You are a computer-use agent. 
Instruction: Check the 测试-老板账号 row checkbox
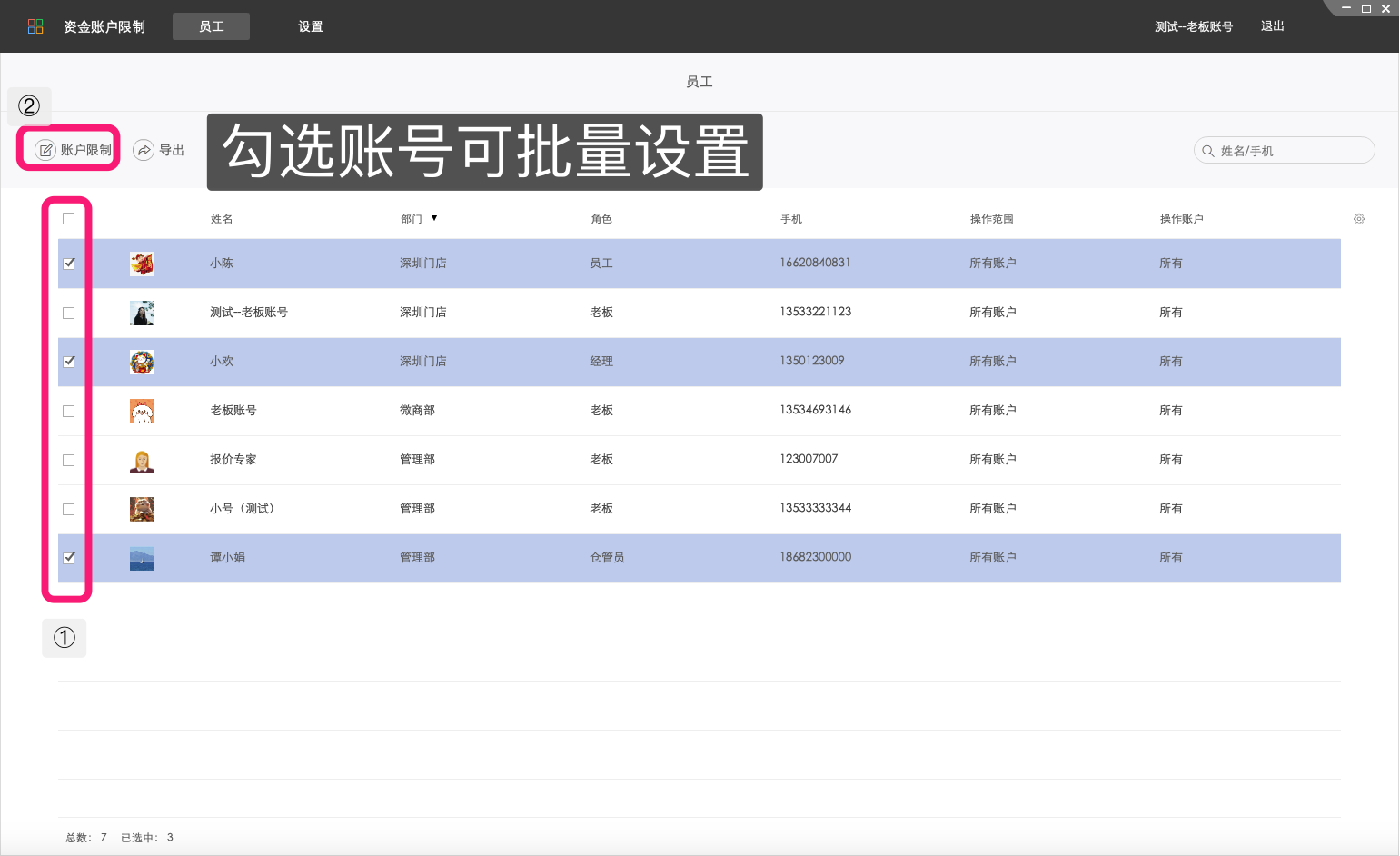(x=68, y=313)
